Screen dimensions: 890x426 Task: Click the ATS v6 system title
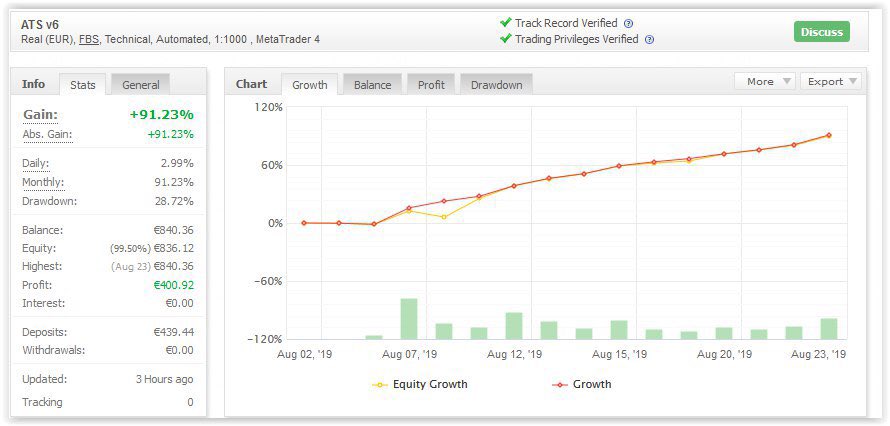[x=40, y=25]
